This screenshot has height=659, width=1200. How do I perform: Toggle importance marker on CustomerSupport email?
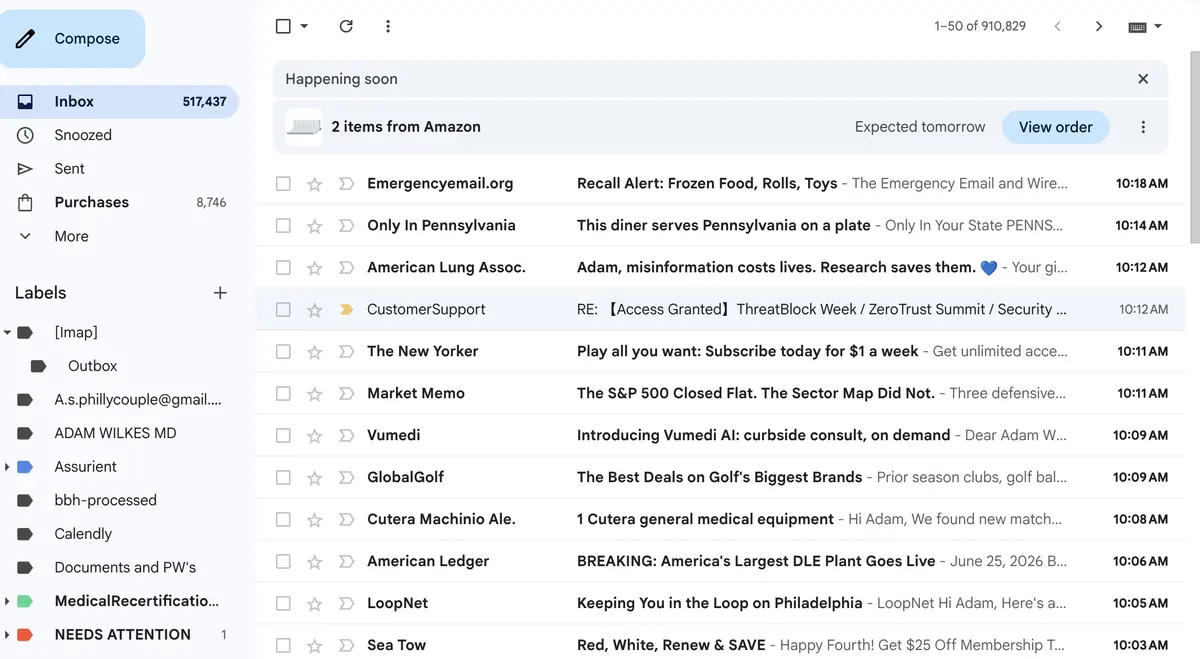click(x=346, y=310)
